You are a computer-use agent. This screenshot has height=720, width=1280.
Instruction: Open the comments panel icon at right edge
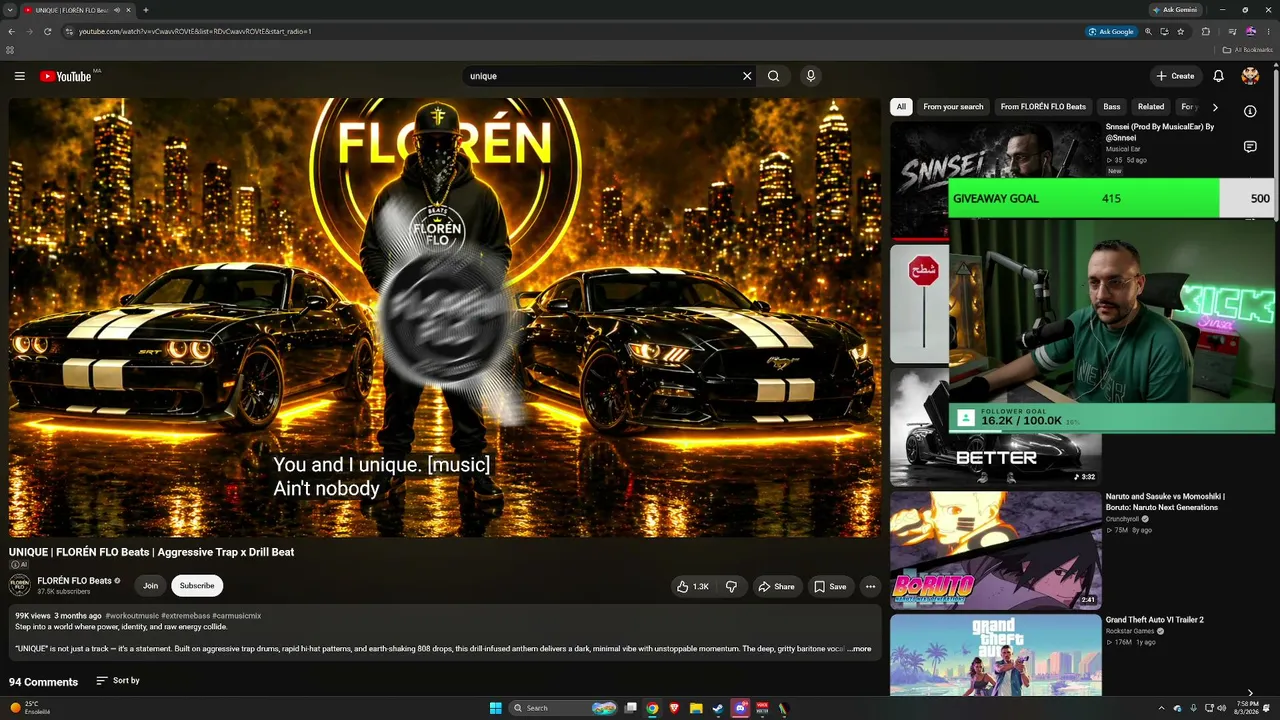(x=1250, y=147)
